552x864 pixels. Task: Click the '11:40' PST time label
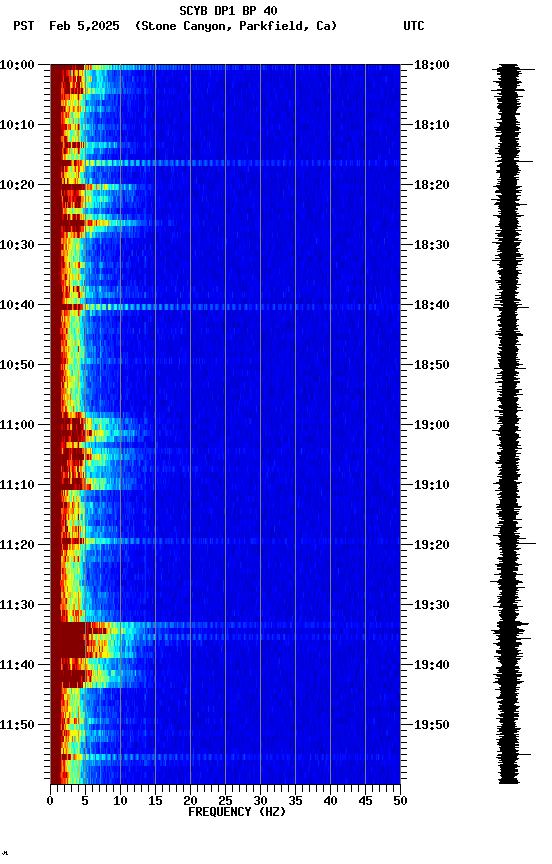tap(17, 665)
